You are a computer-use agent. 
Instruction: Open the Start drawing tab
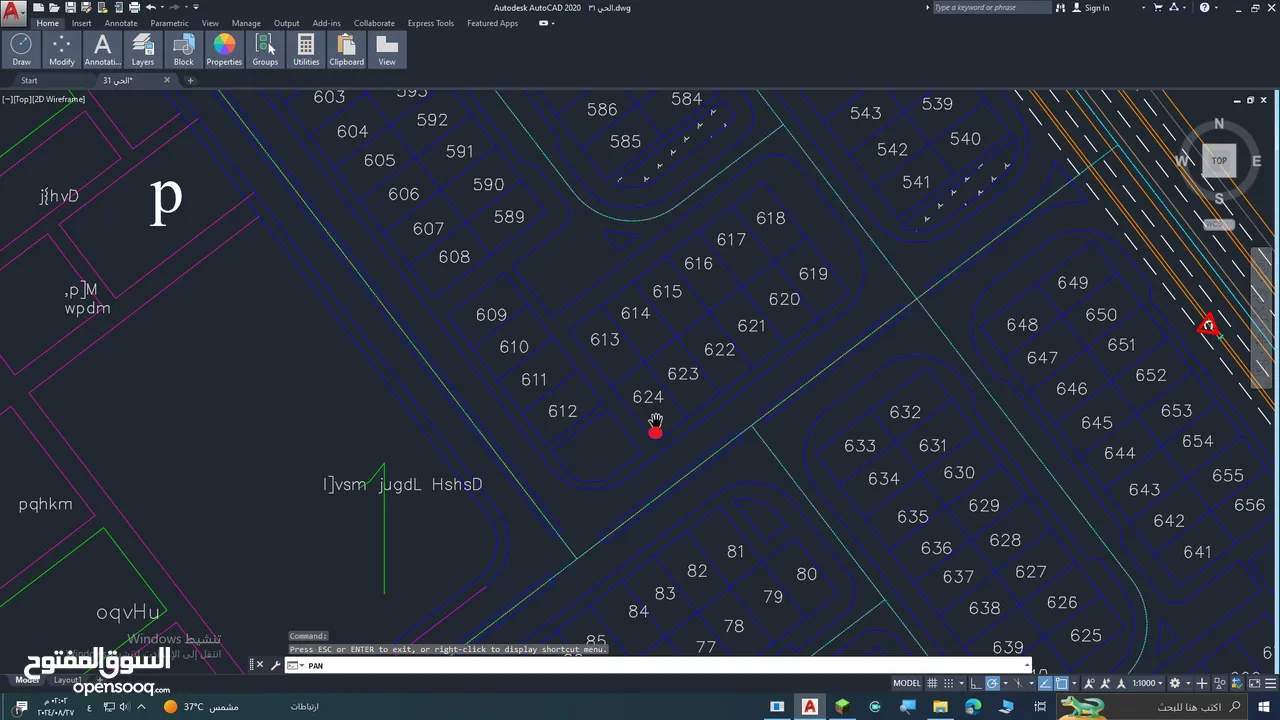tap(29, 80)
